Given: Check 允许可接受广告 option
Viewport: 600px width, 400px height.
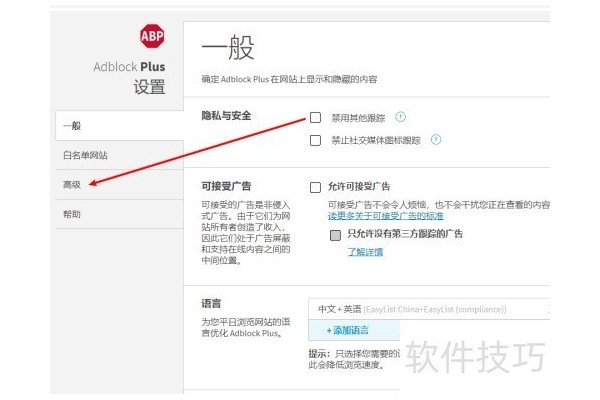Looking at the screenshot, I should tap(315, 187).
